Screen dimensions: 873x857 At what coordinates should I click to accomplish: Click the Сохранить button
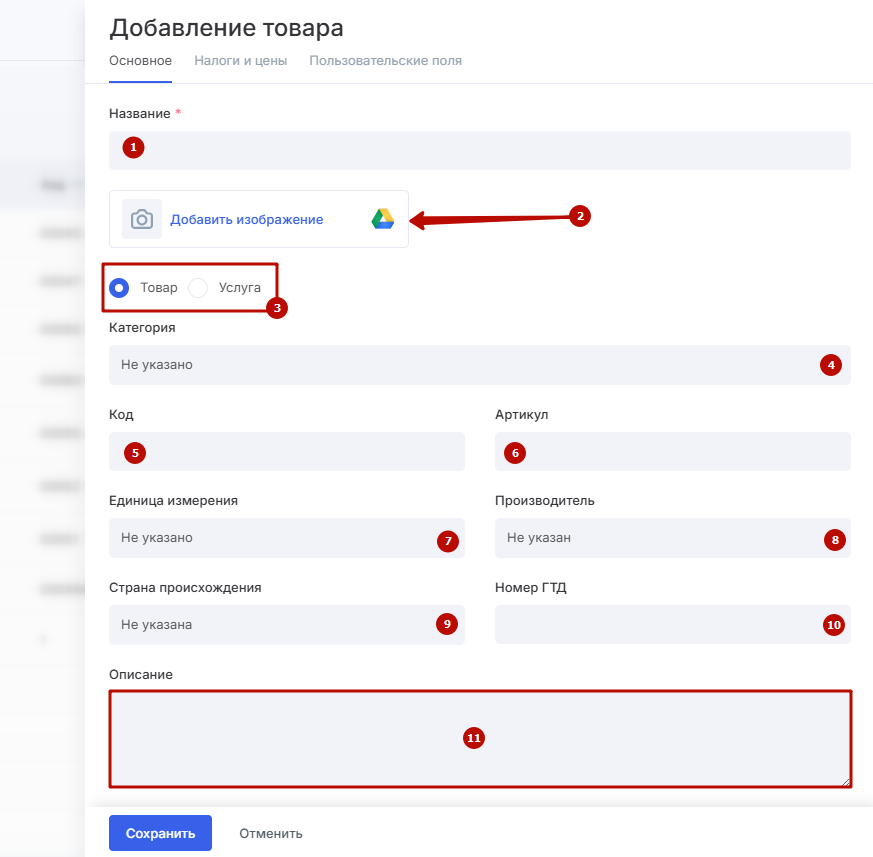click(x=160, y=833)
